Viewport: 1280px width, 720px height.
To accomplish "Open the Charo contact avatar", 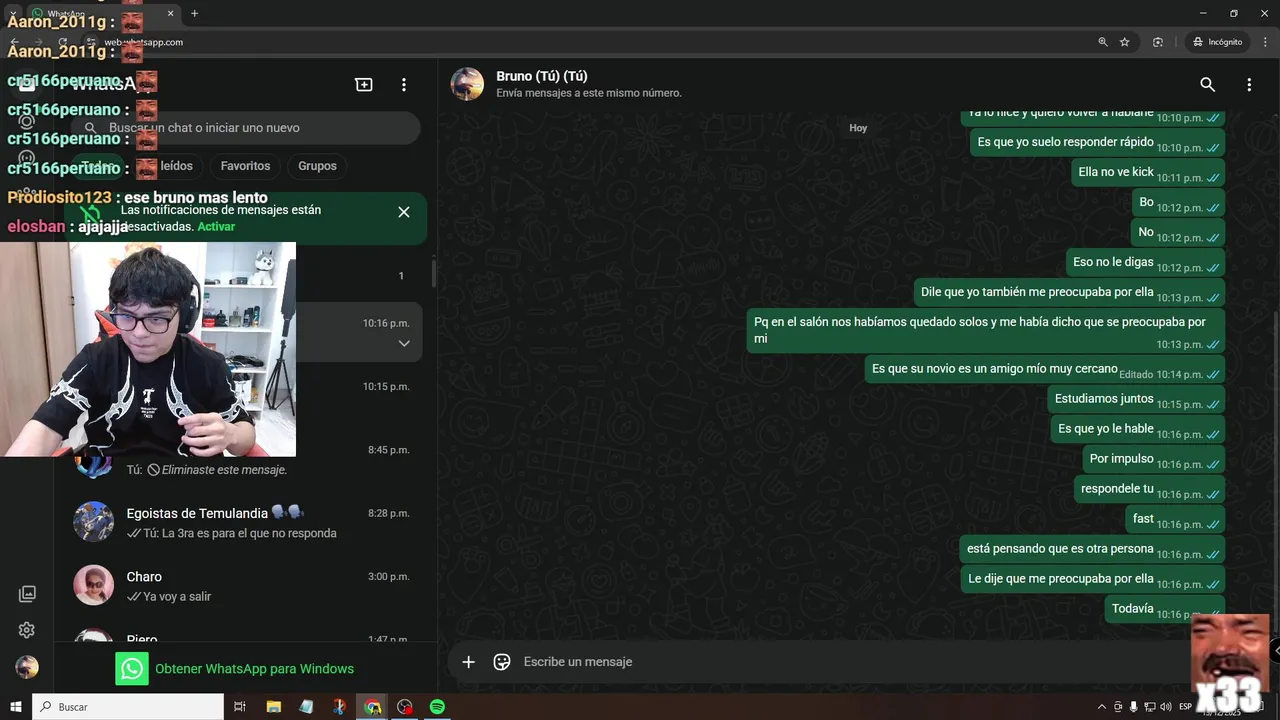I will pos(94,585).
